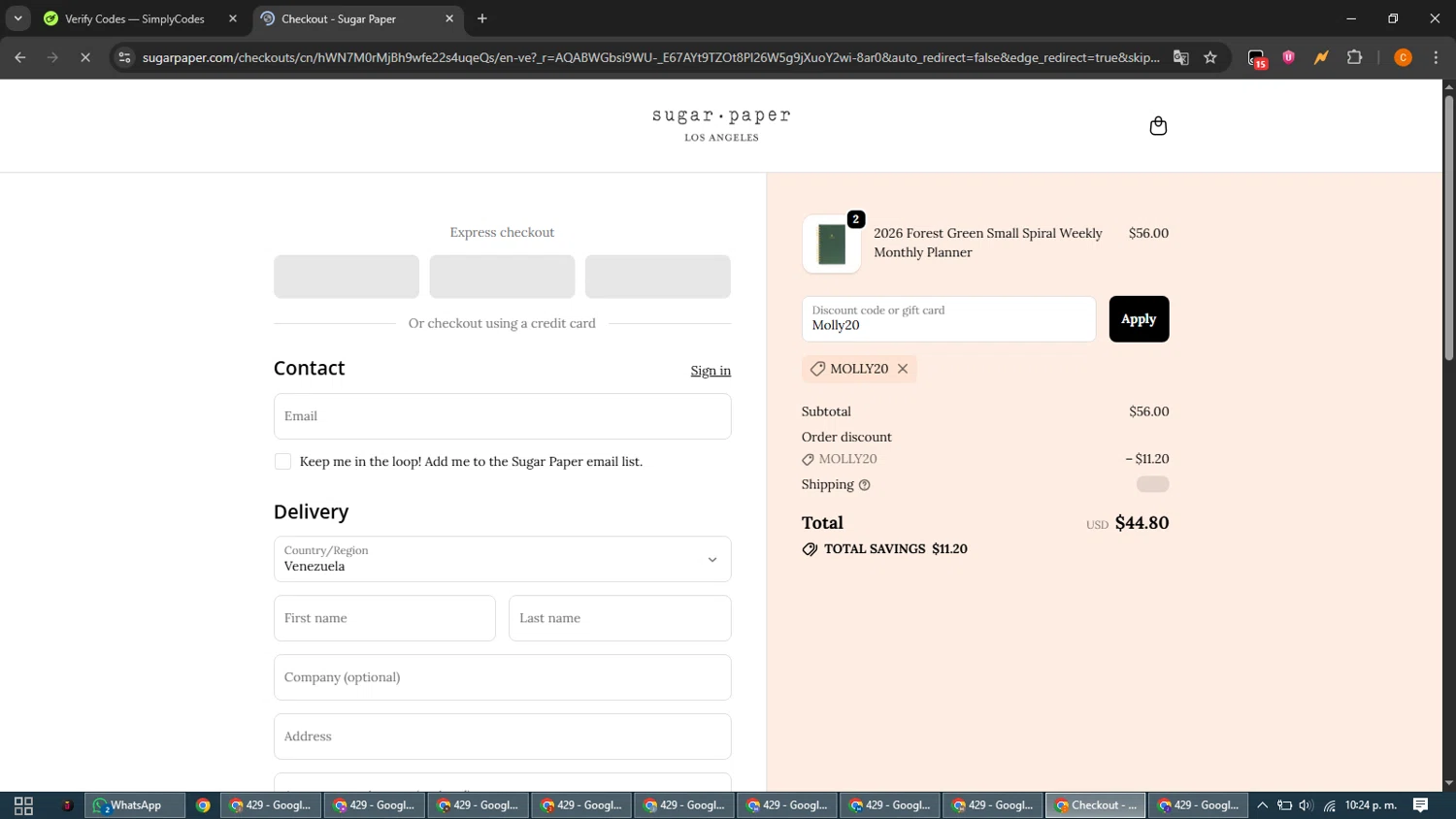Click the Sign in link
Viewport: 1456px width, 819px height.
711,371
